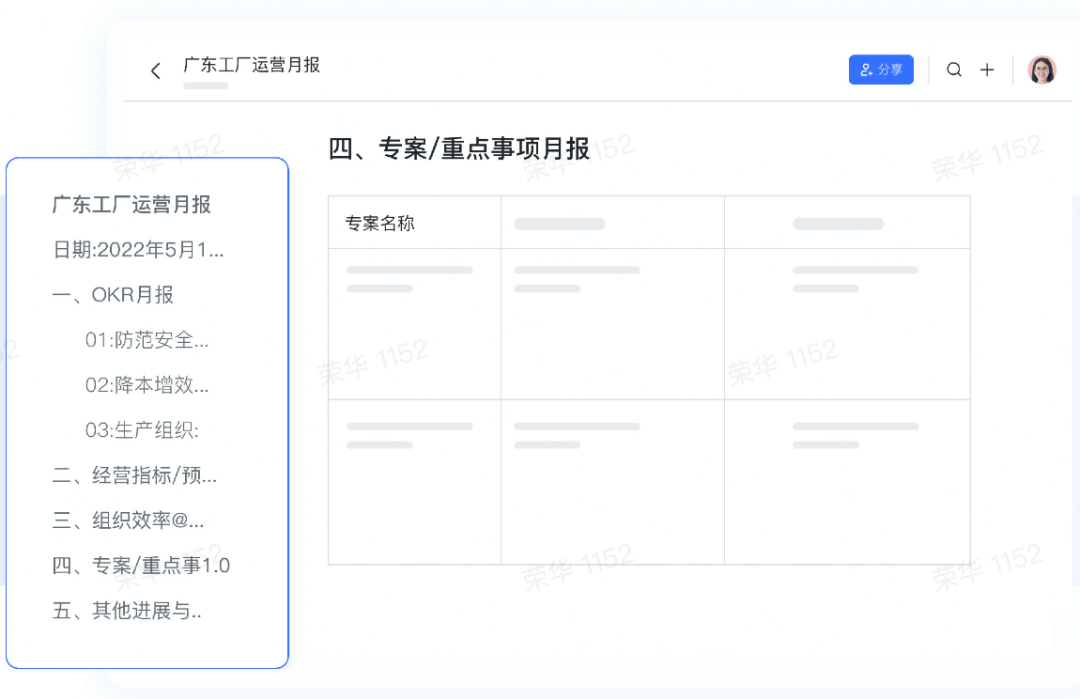This screenshot has width=1080, height=699.
Task: Go to 五、其他进展与.. section
Action: pyautogui.click(x=127, y=611)
